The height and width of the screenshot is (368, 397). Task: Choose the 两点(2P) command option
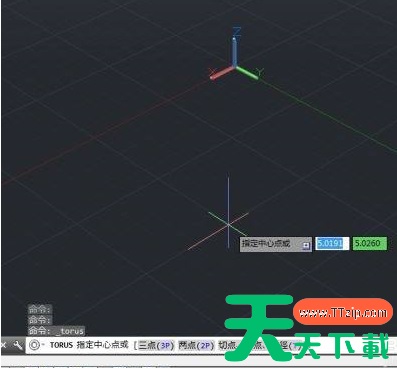coord(196,345)
